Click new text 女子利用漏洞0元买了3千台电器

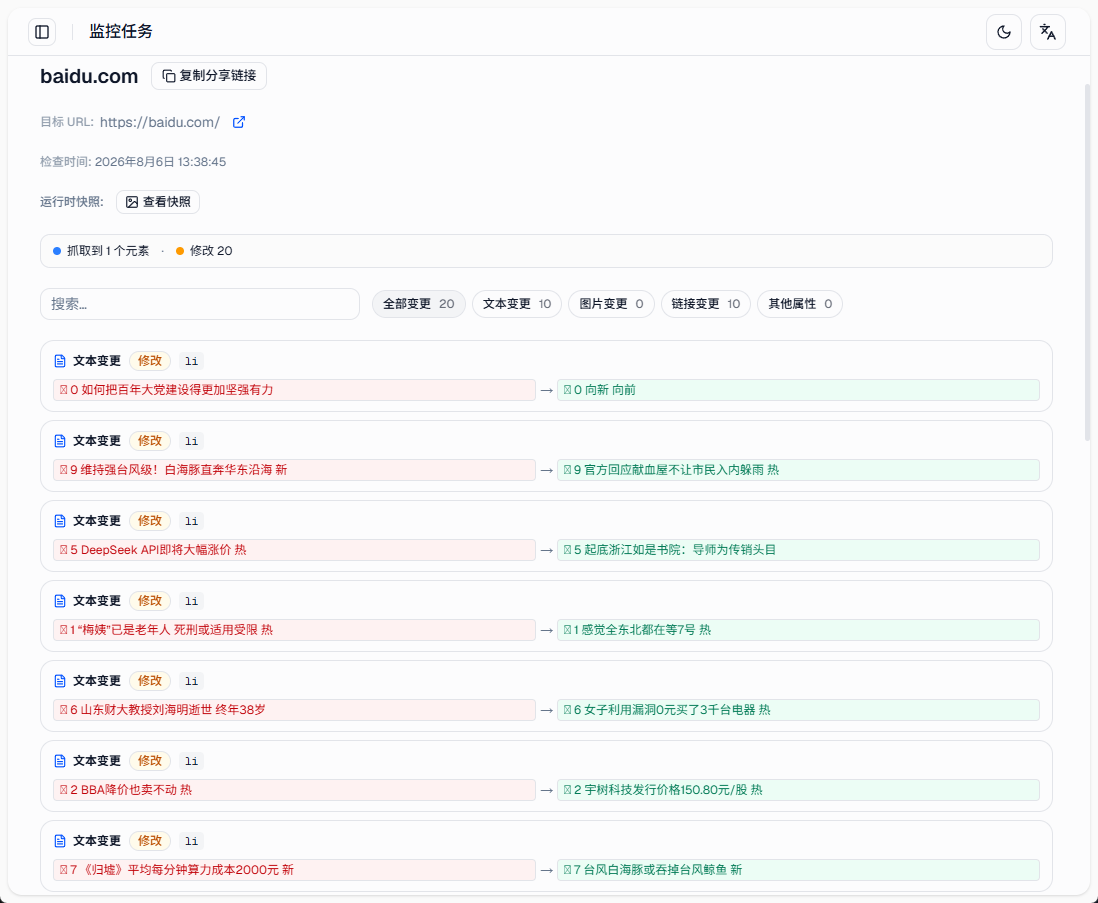tap(670, 710)
